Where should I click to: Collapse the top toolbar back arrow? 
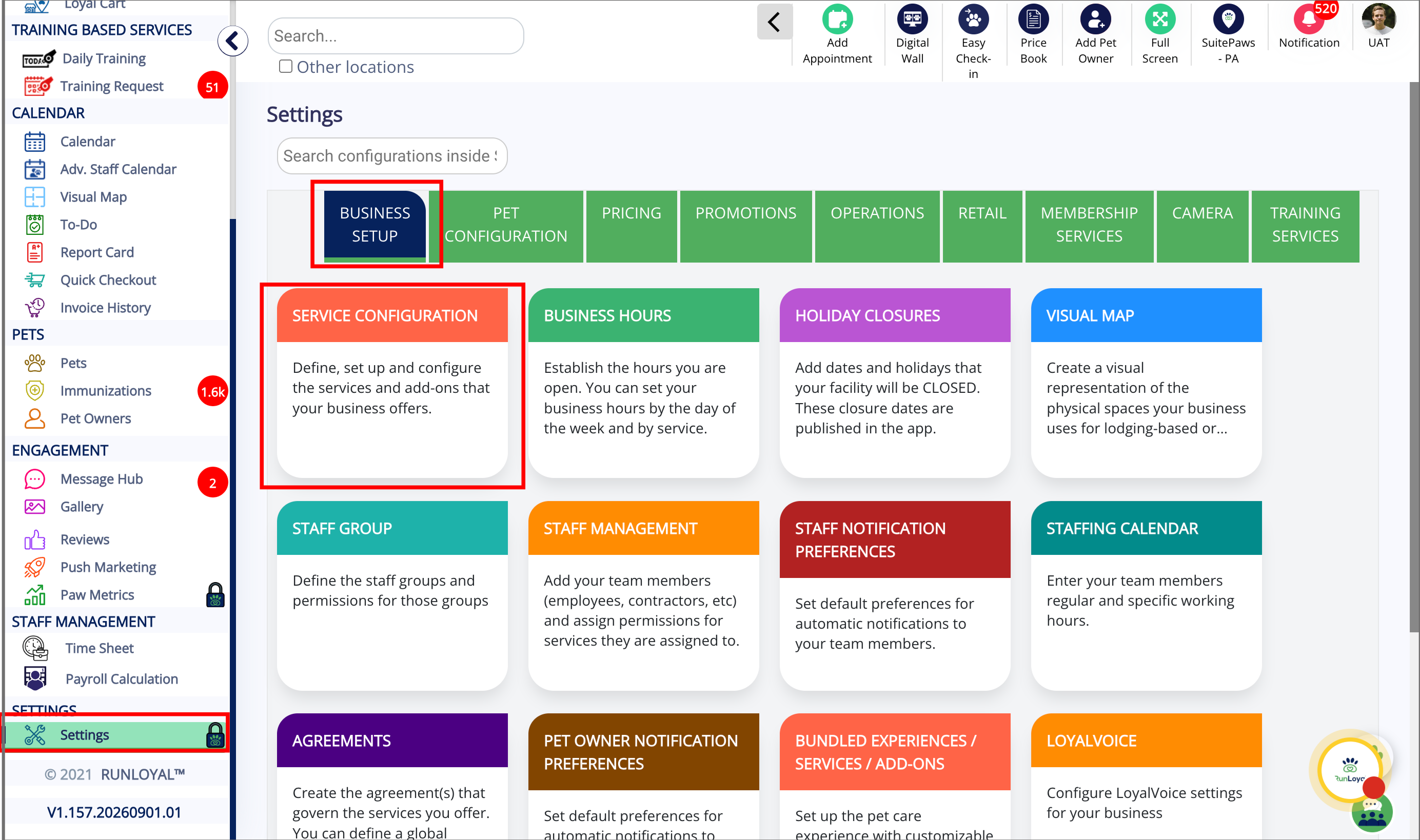coord(774,22)
